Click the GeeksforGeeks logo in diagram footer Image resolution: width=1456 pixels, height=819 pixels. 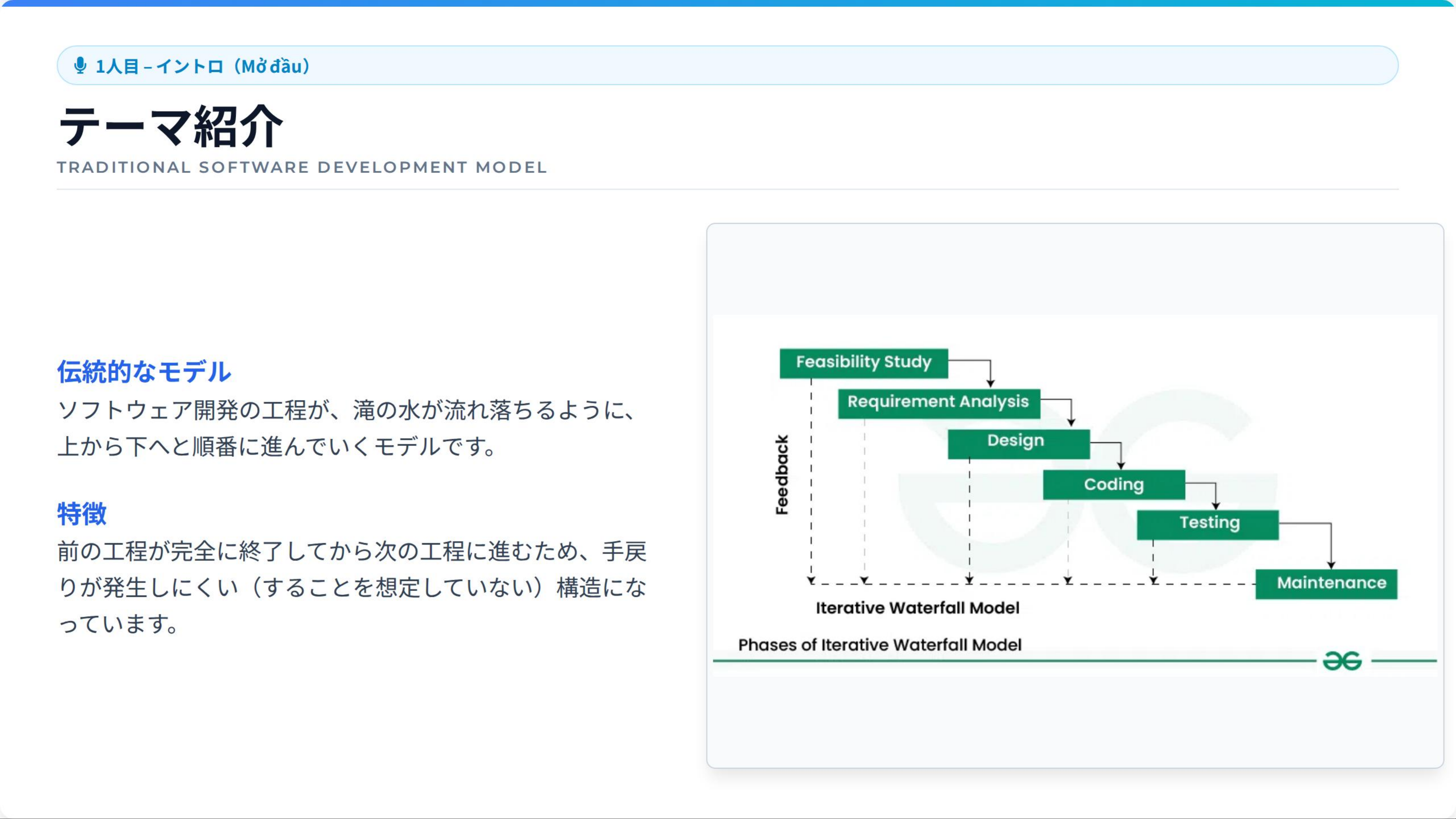(x=1342, y=661)
